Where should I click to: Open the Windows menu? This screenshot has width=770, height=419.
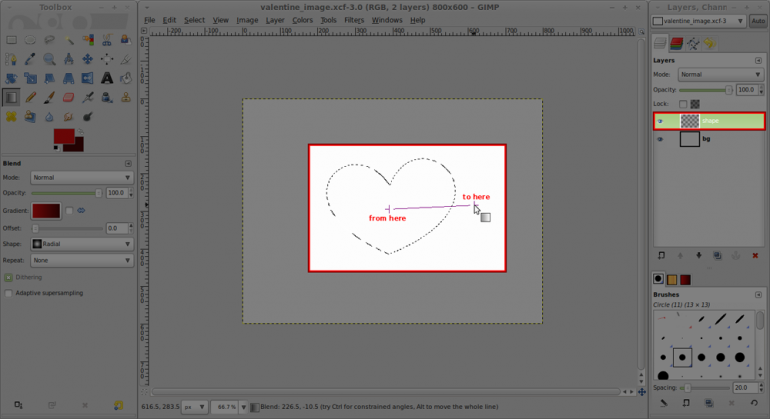[386, 20]
